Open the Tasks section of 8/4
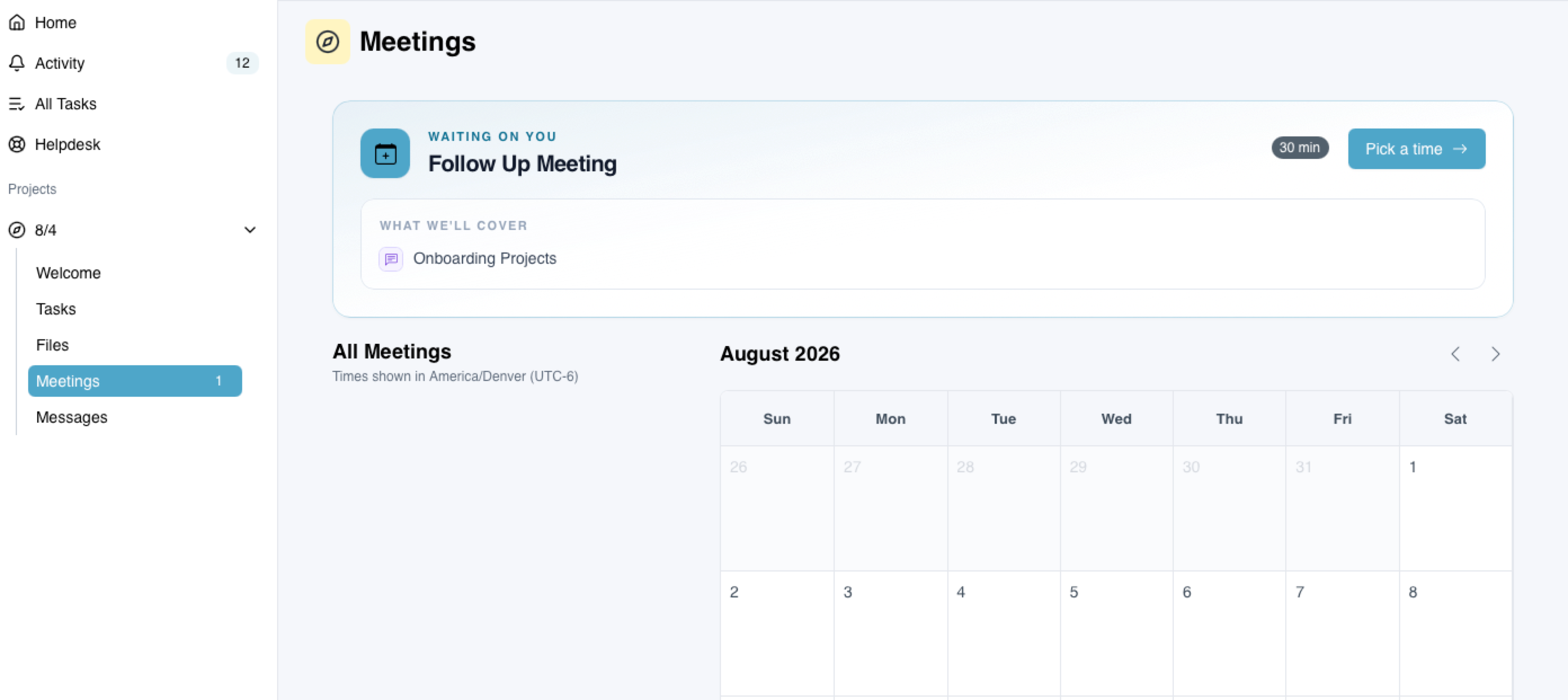Viewport: 1568px width, 700px height. click(56, 309)
